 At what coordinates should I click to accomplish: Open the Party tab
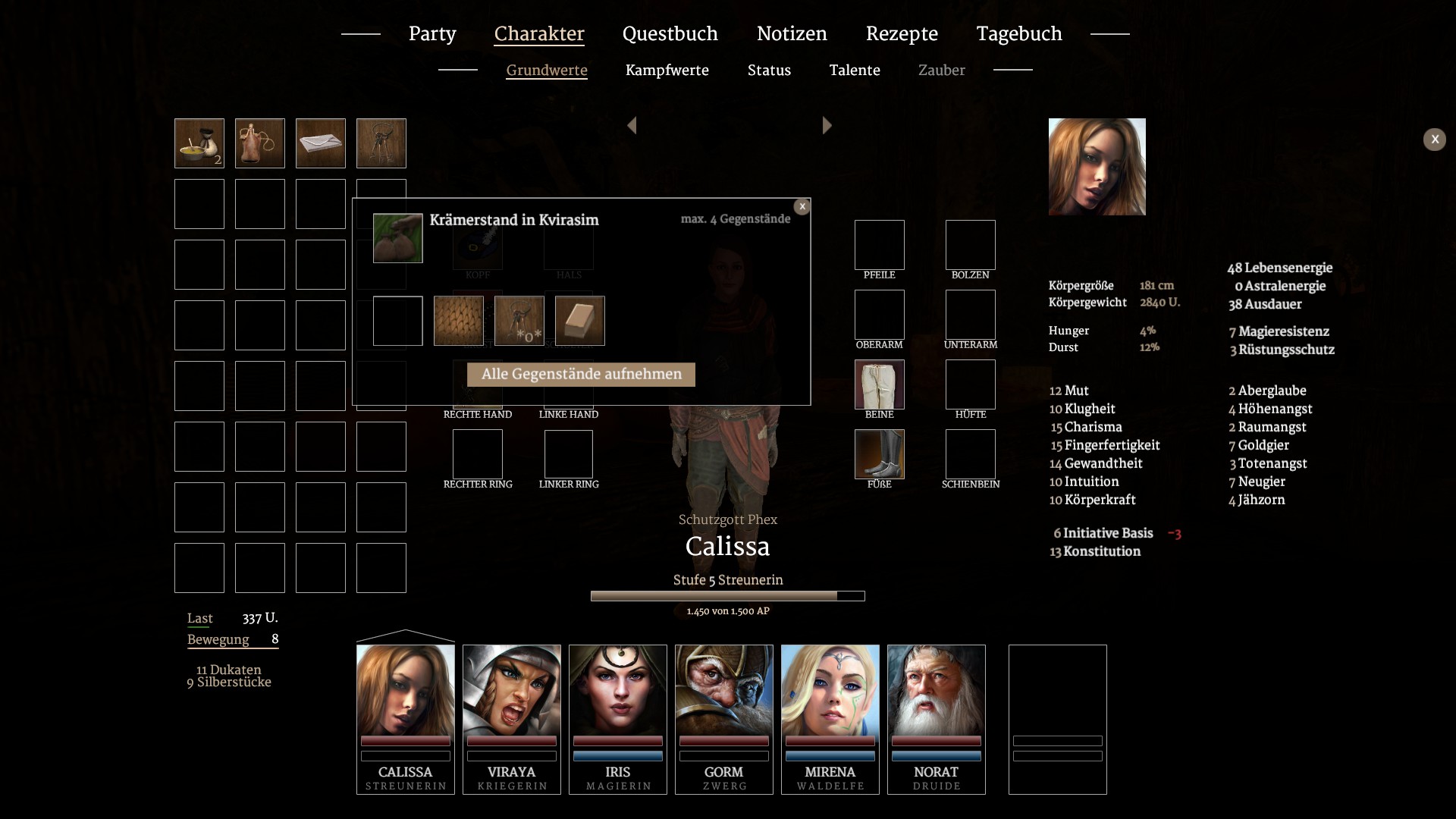(x=432, y=34)
